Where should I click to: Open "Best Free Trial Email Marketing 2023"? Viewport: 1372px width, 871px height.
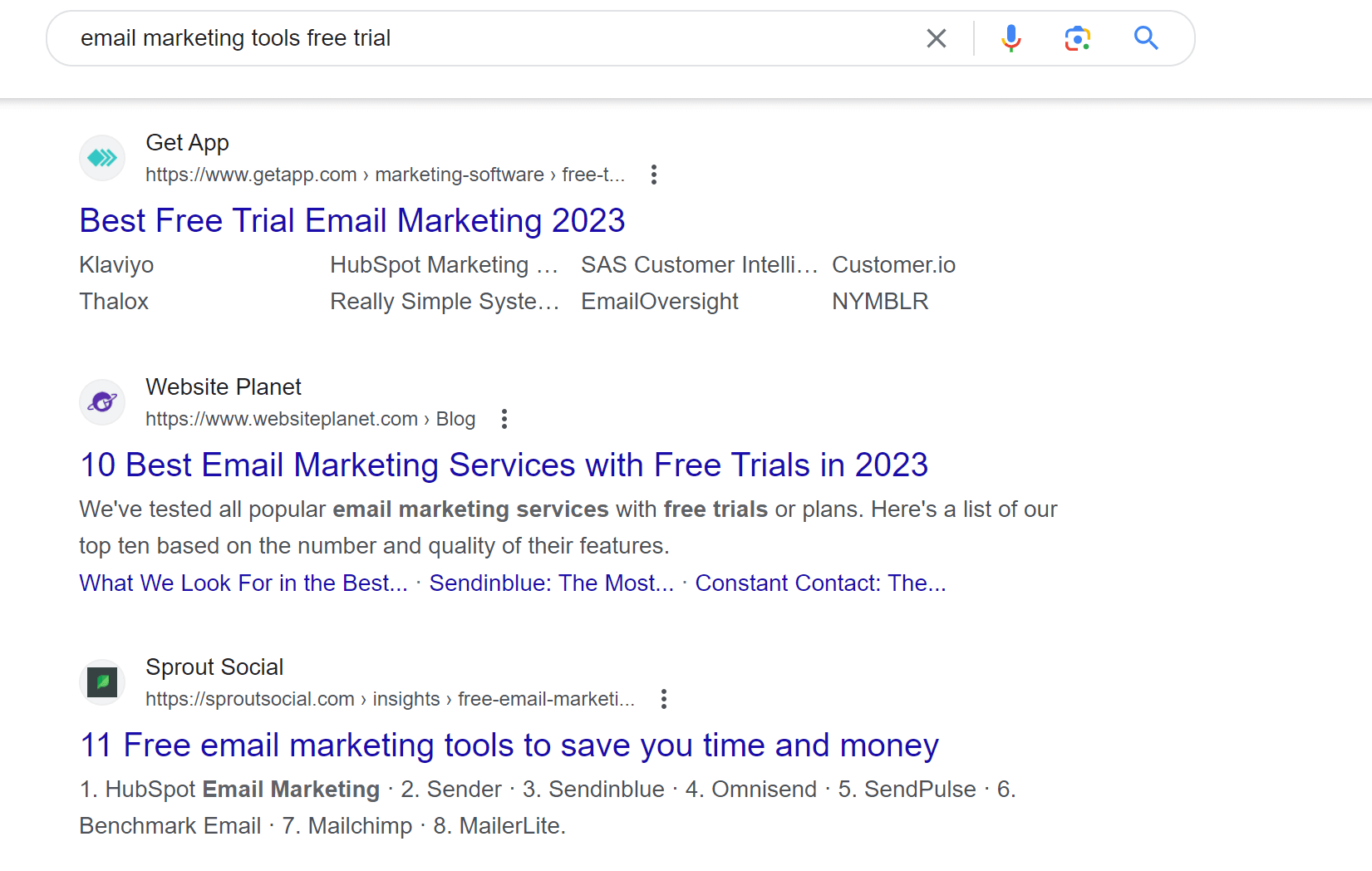point(352,220)
